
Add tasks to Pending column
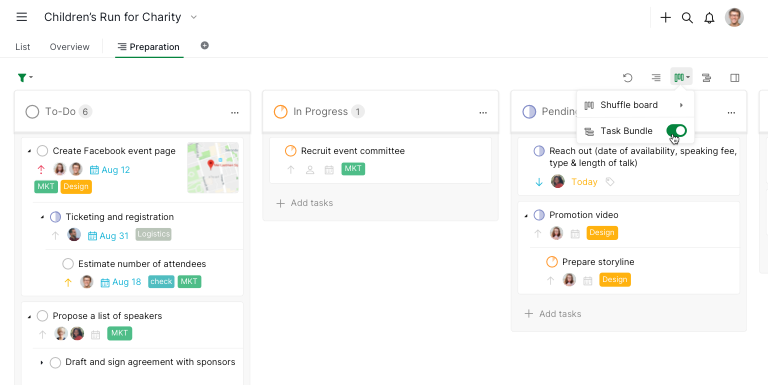[x=553, y=314]
